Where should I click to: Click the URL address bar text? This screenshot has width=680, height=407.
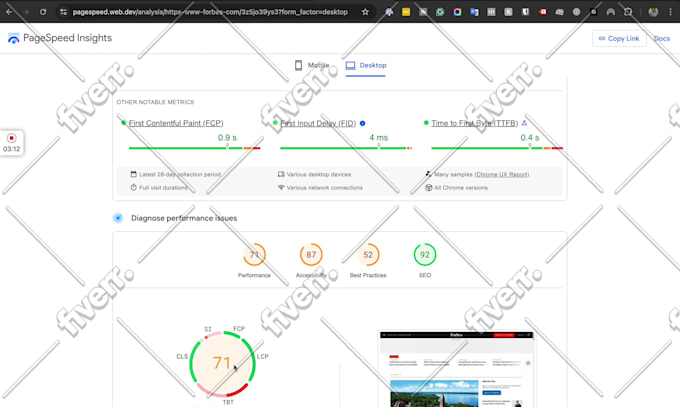[x=210, y=12]
